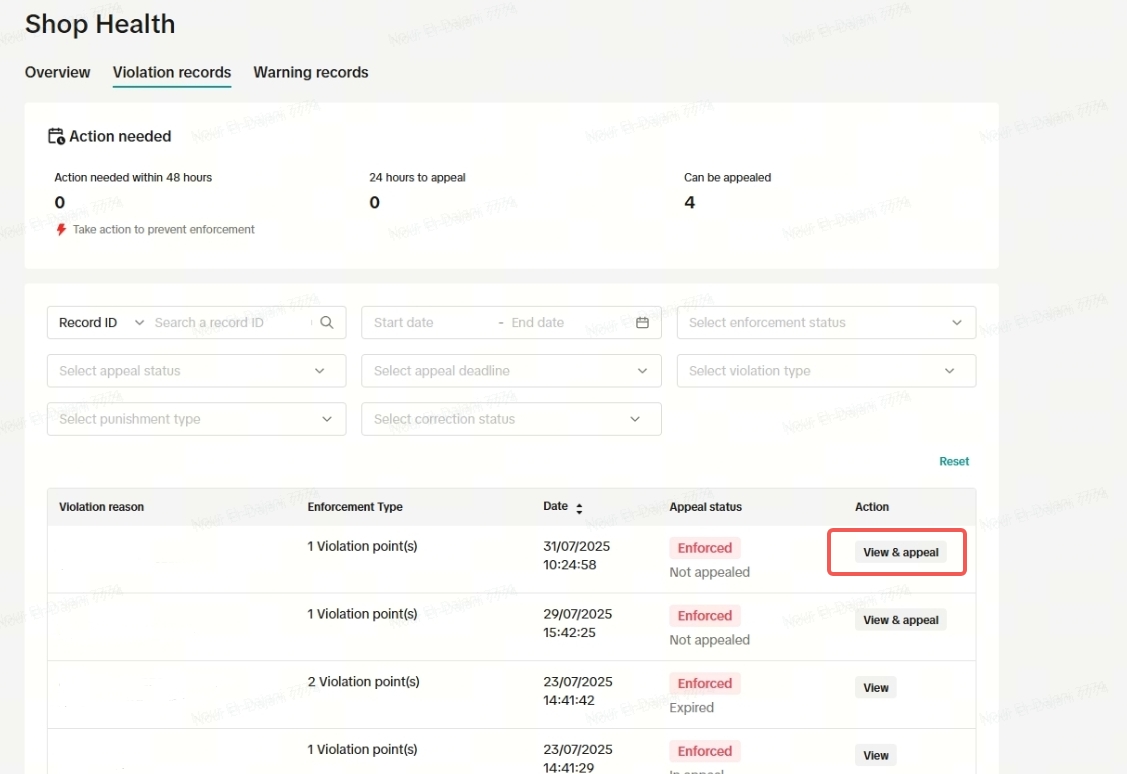Image resolution: width=1127 pixels, height=774 pixels.
Task: Click the Action needed calendar icon
Action: [56, 136]
